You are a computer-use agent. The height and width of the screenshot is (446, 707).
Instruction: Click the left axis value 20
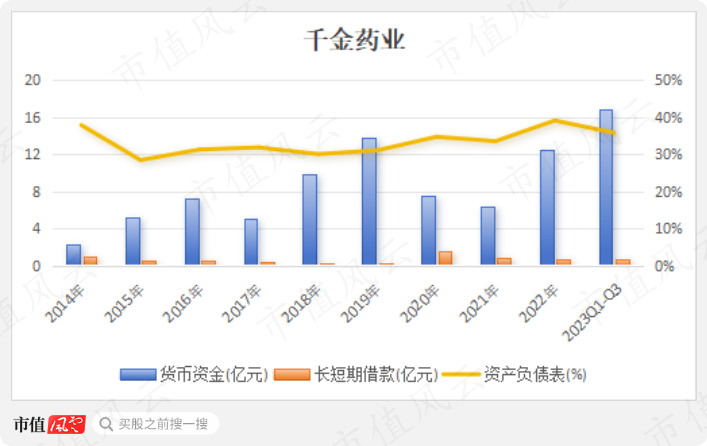[32, 80]
